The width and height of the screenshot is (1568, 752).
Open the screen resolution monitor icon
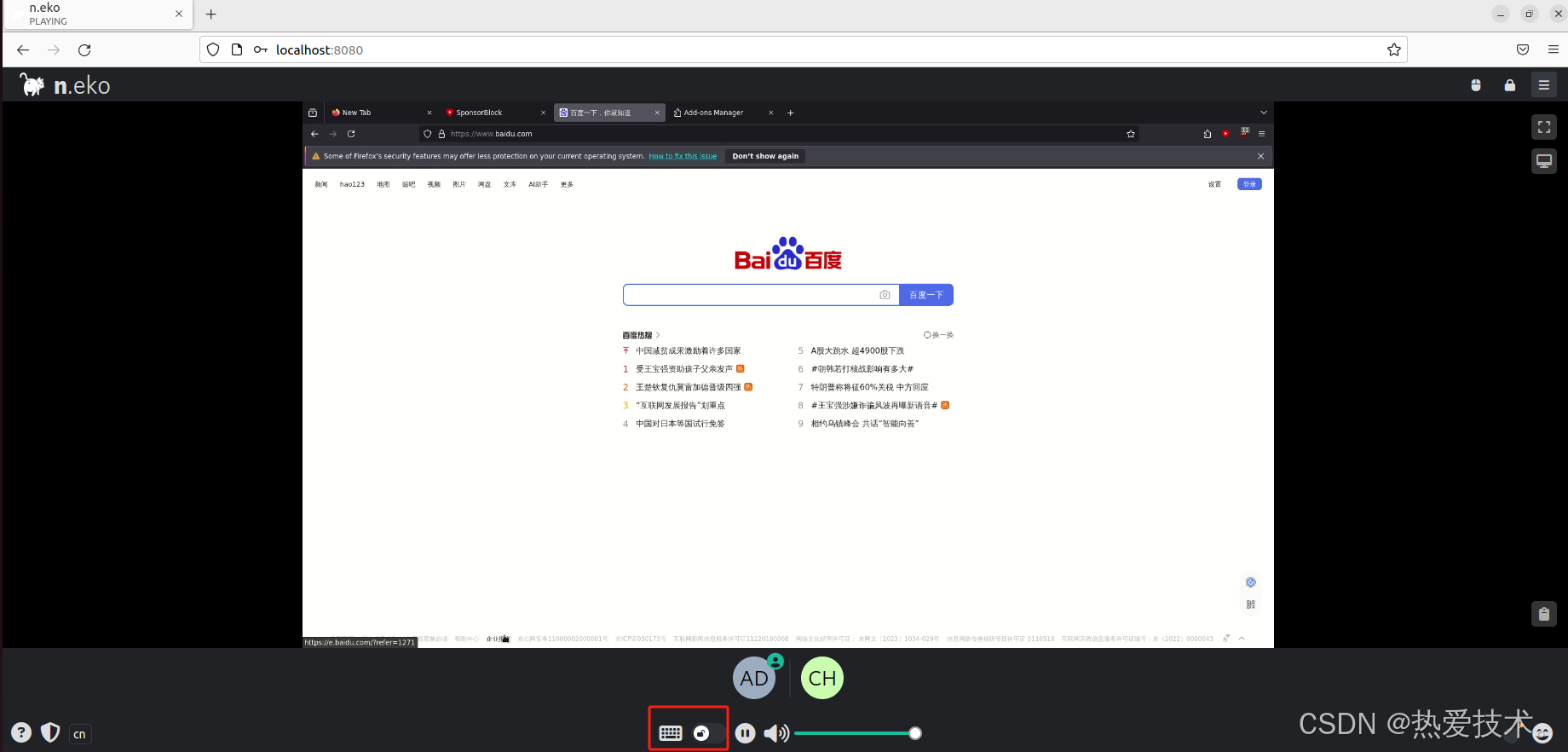point(1544,161)
